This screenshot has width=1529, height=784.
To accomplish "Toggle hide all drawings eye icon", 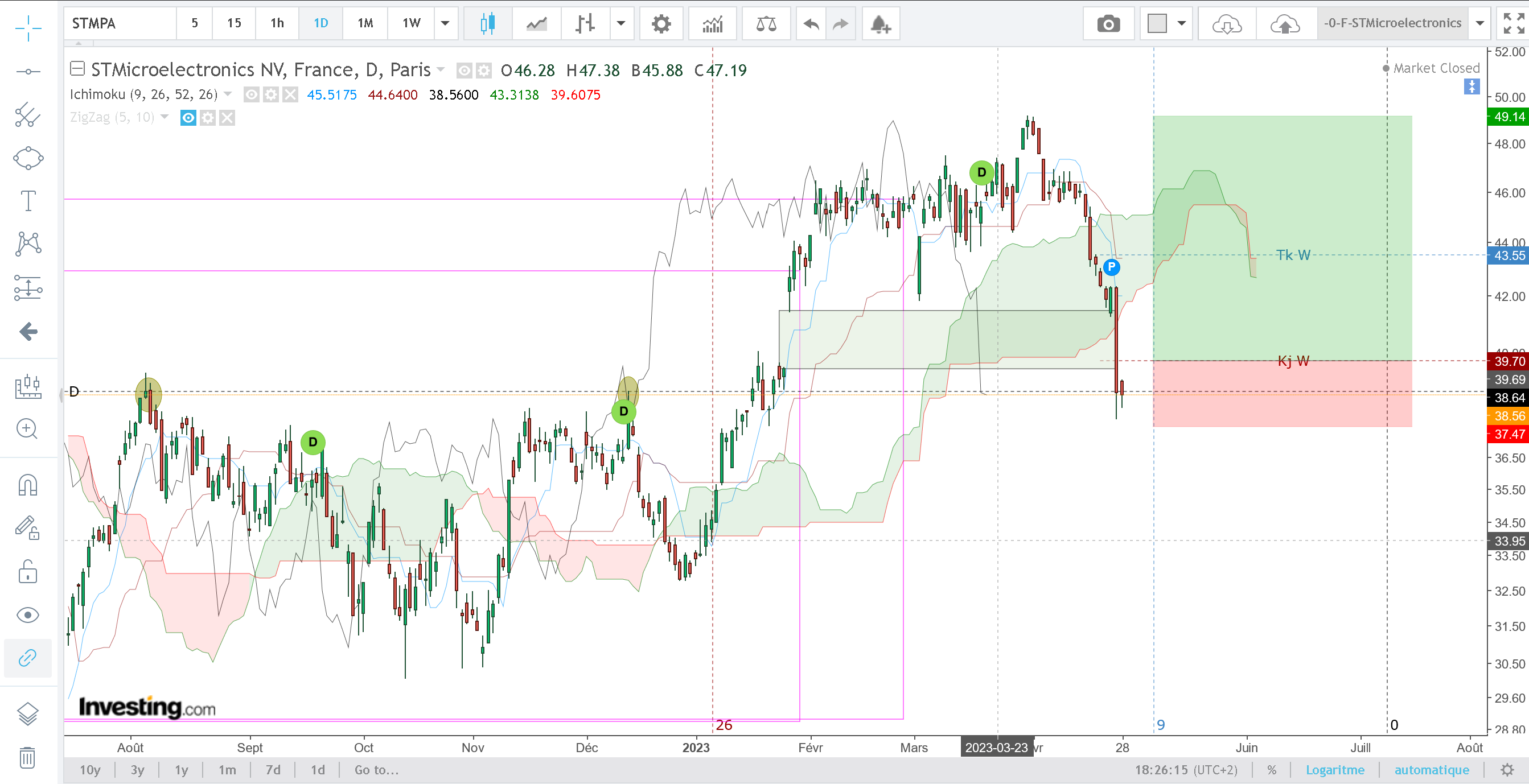I will pos(28,615).
